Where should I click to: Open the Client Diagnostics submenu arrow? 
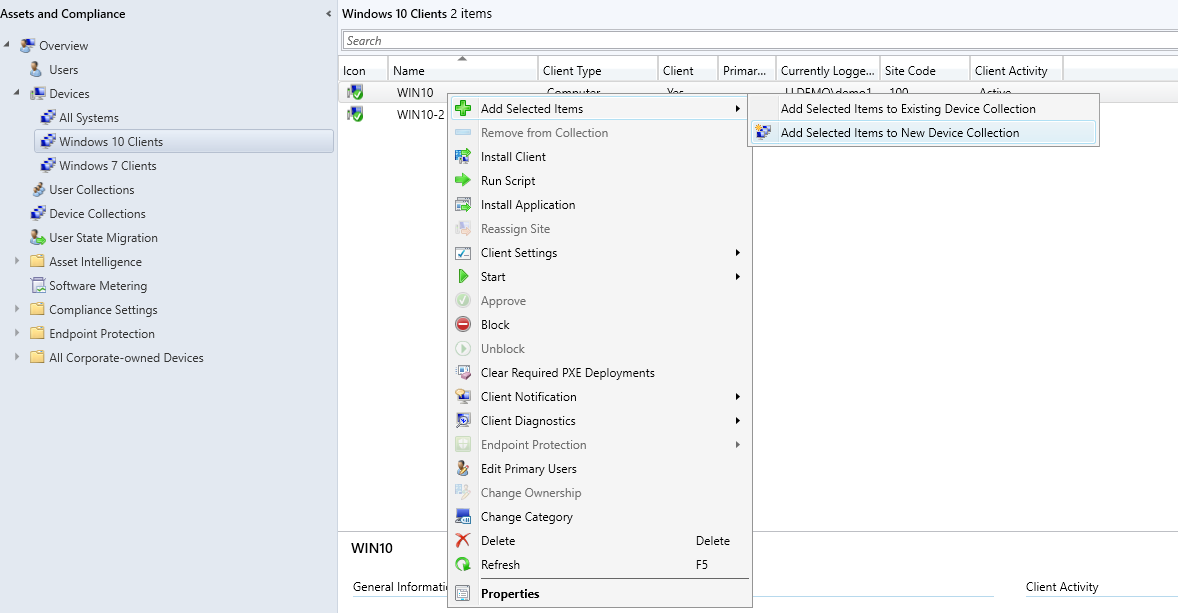point(738,421)
